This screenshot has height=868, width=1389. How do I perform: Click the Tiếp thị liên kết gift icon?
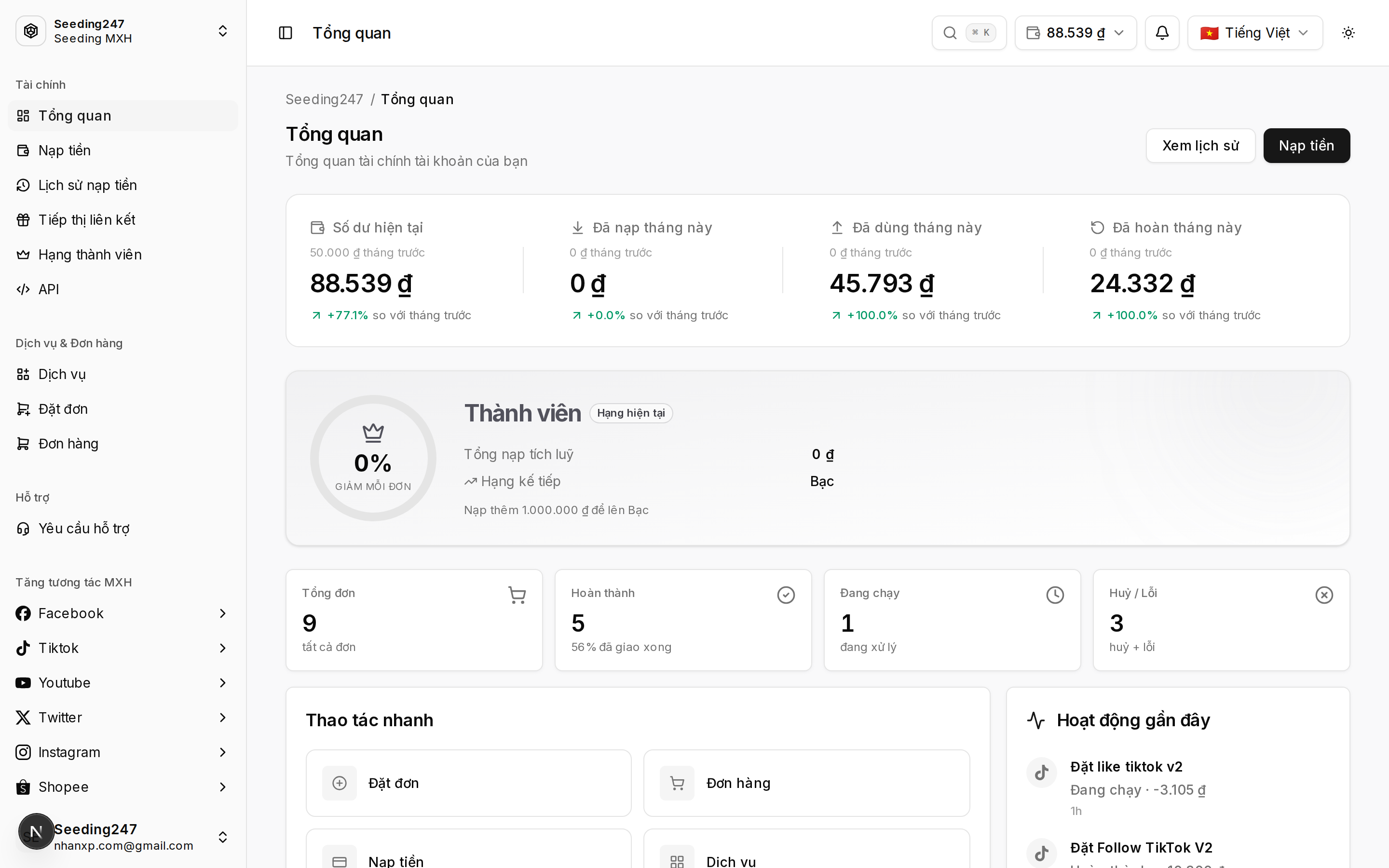click(23, 220)
